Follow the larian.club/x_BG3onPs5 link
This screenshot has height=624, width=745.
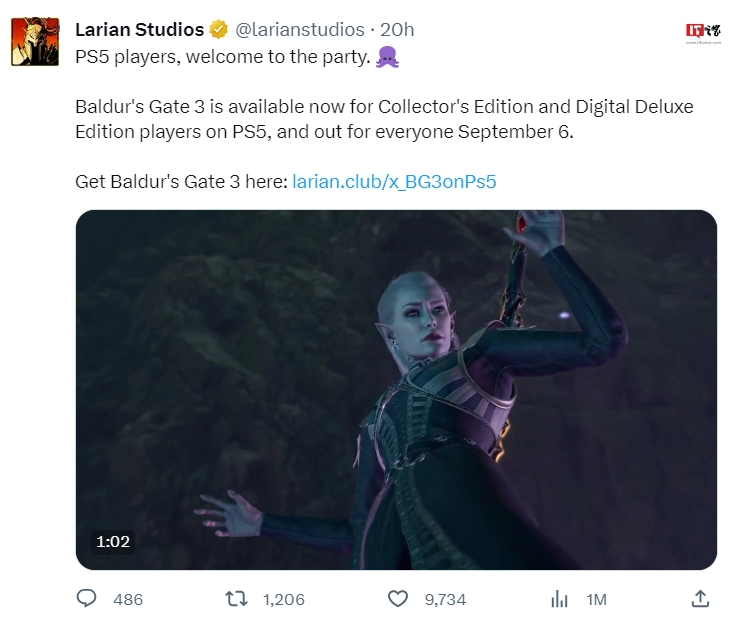point(394,182)
